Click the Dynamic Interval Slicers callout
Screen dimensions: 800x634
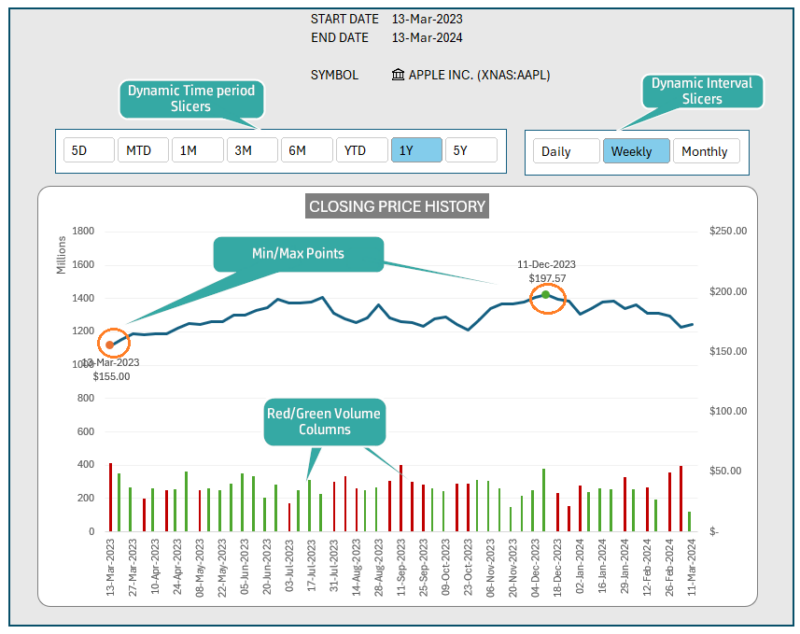[702, 91]
